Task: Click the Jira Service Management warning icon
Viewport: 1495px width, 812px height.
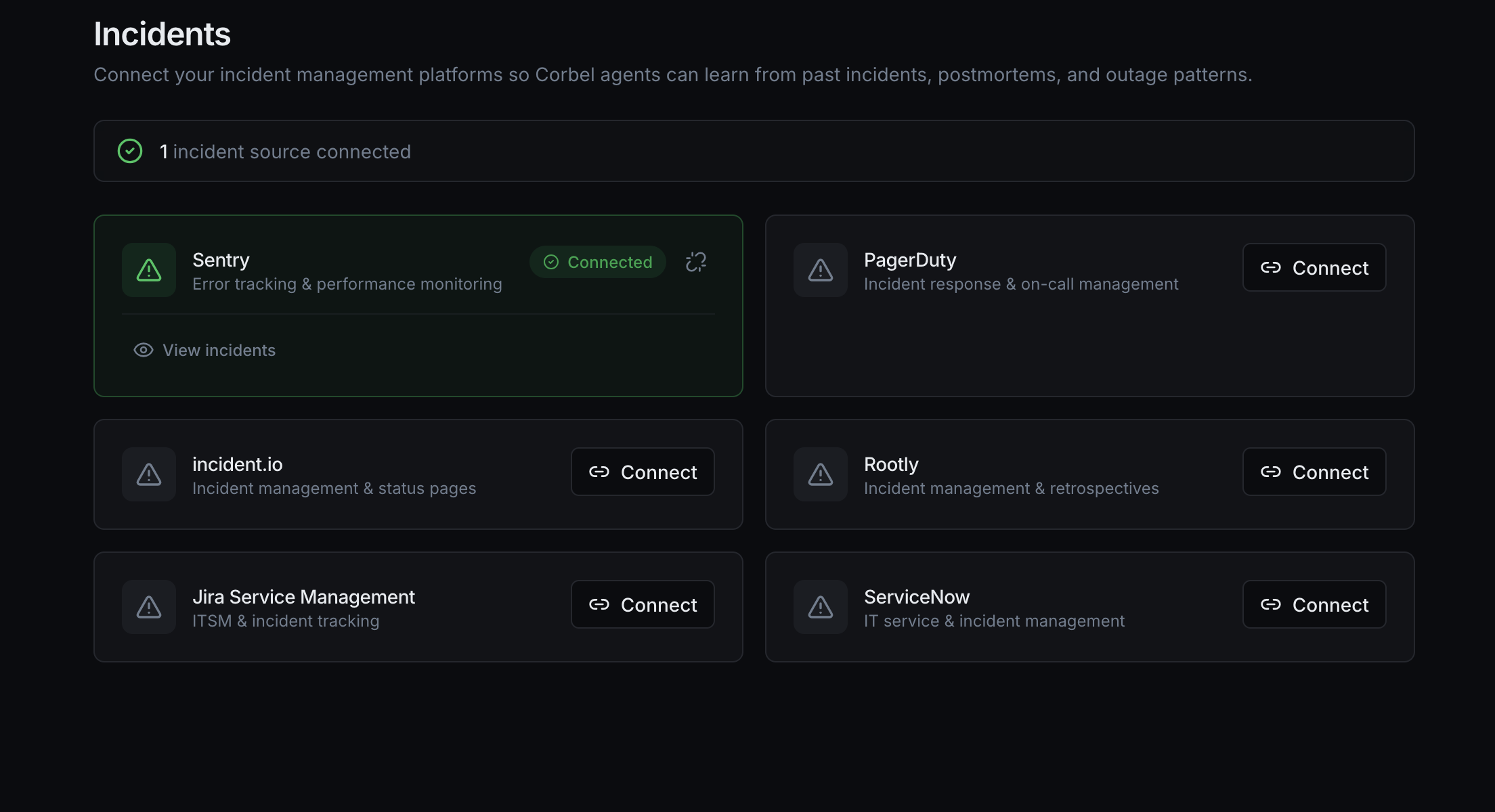Action: [x=149, y=607]
